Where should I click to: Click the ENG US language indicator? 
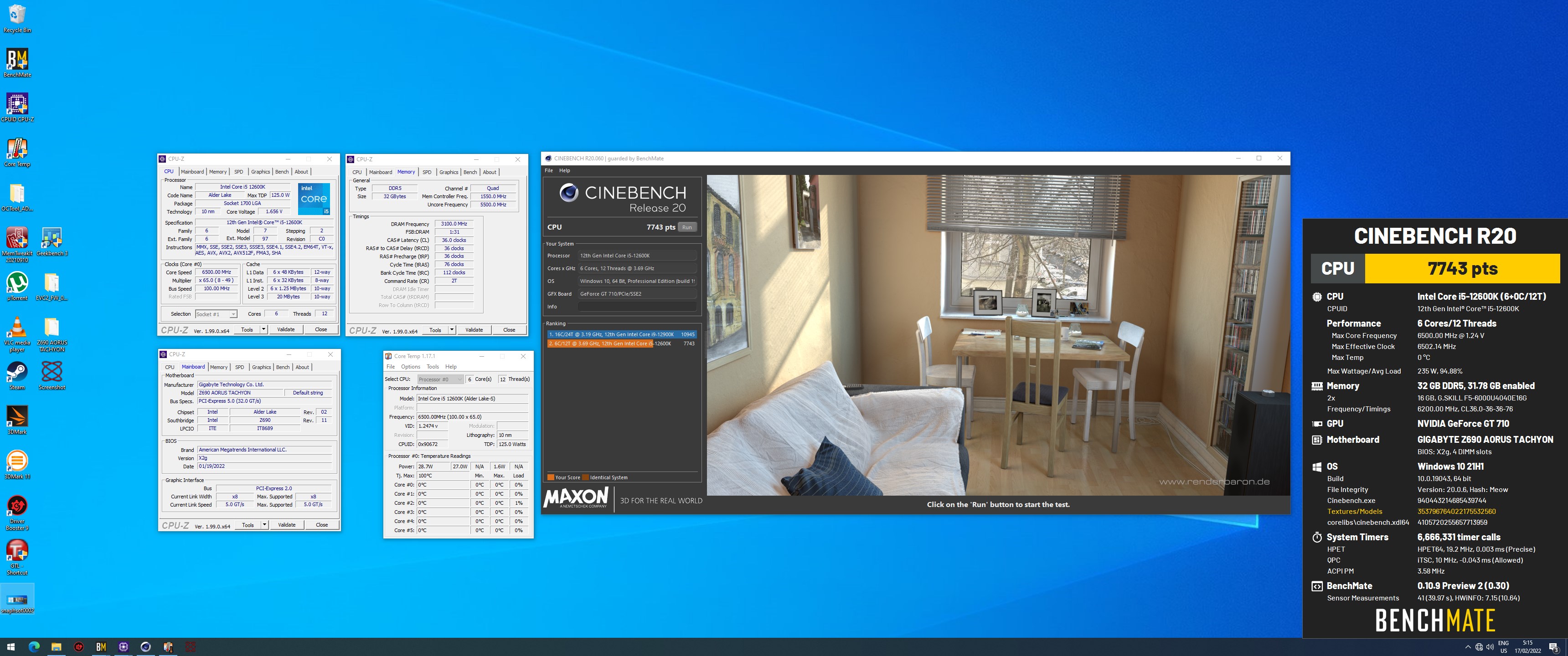click(x=1503, y=647)
